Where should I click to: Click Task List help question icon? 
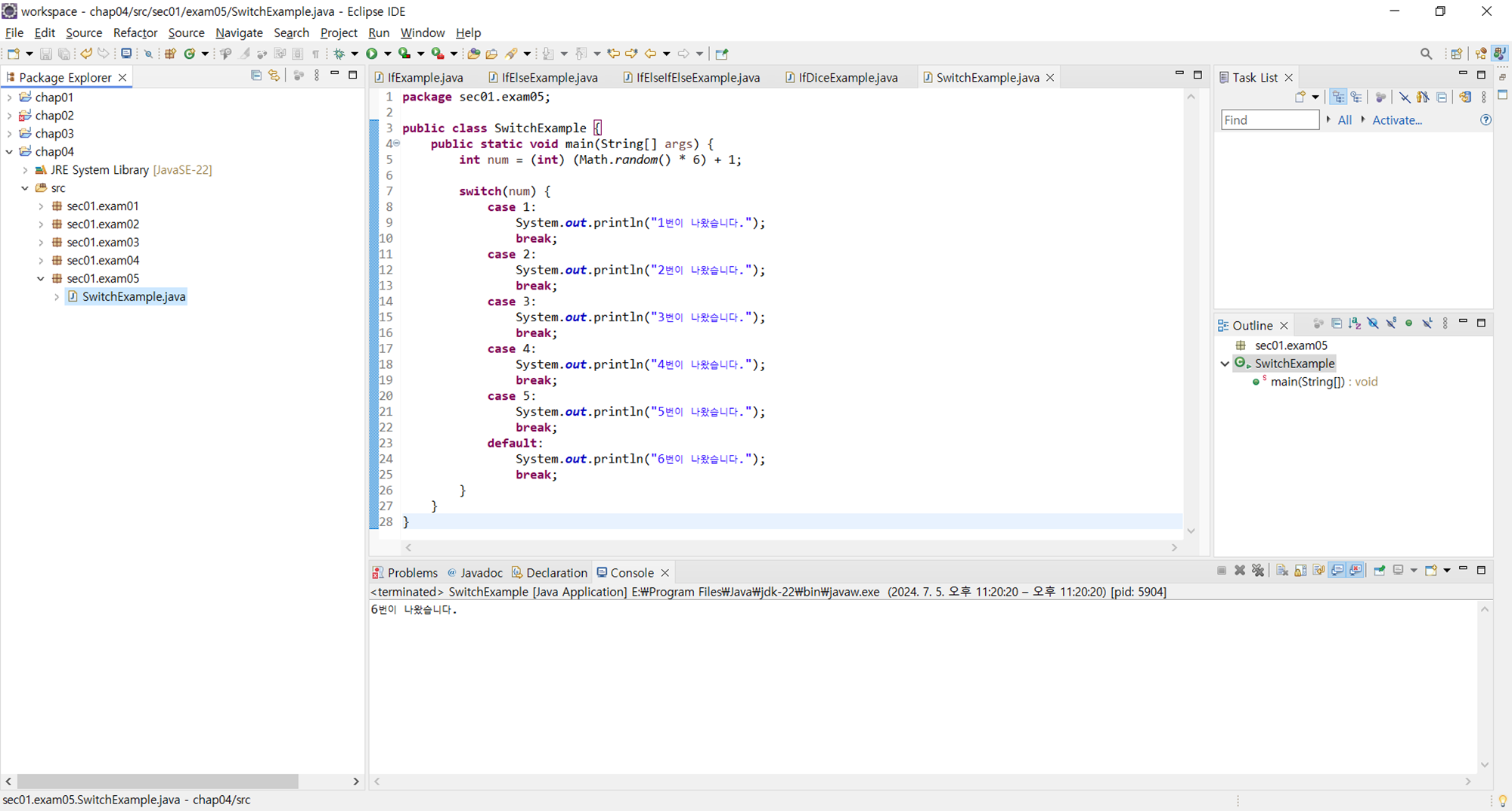coord(1486,120)
